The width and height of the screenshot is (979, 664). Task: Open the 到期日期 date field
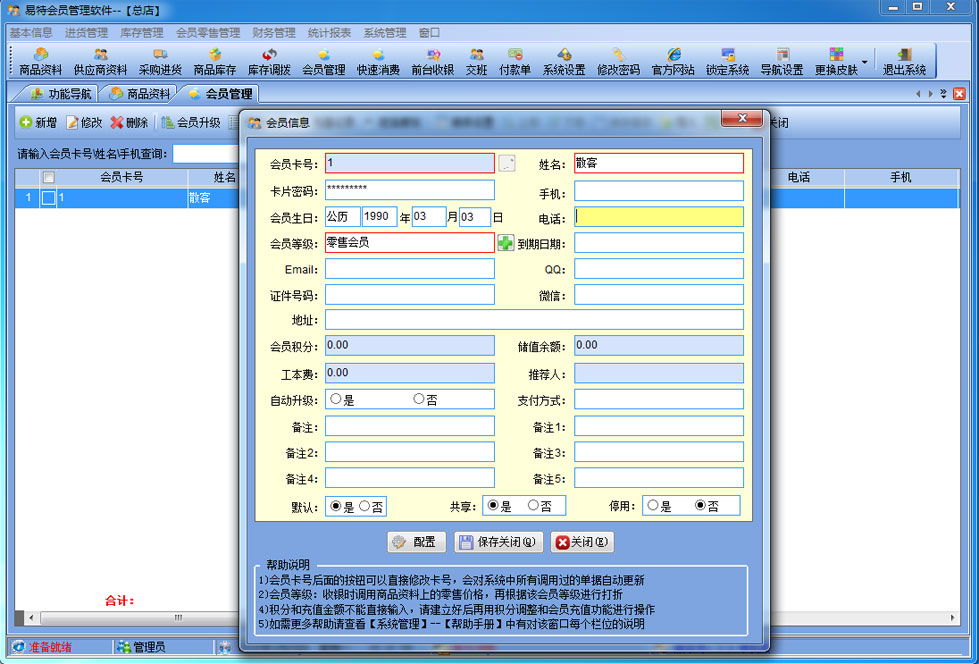click(x=658, y=243)
